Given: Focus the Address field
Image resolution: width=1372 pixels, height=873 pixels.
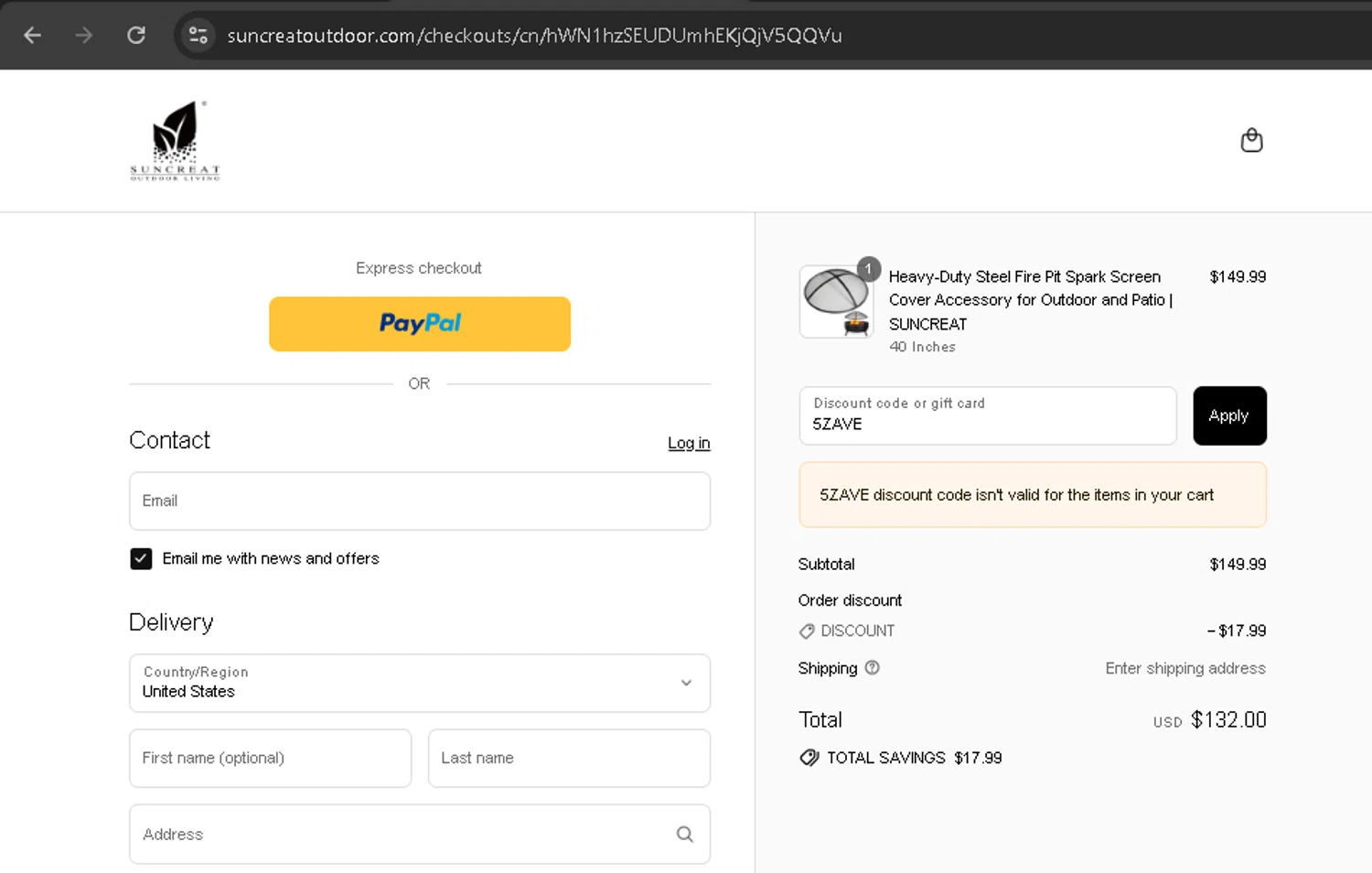Looking at the screenshot, I should [x=420, y=834].
